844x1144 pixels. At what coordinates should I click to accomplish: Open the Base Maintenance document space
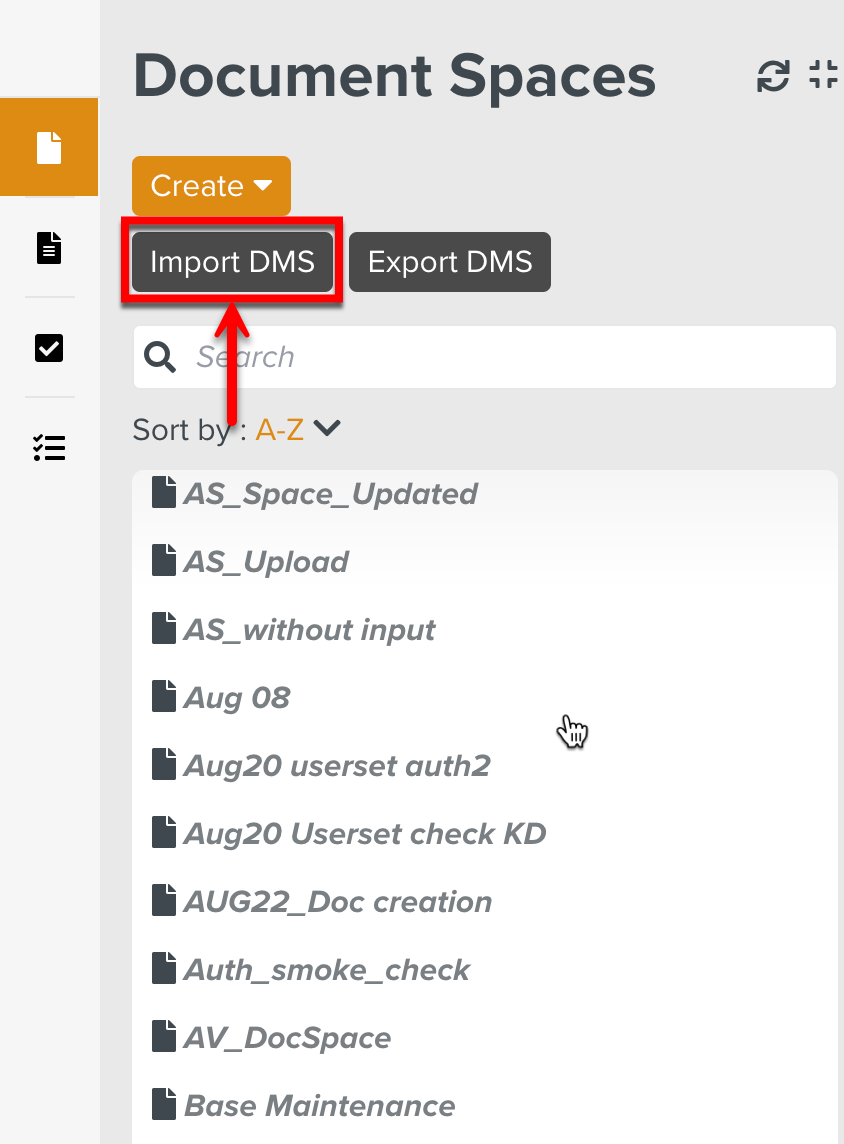click(320, 1106)
